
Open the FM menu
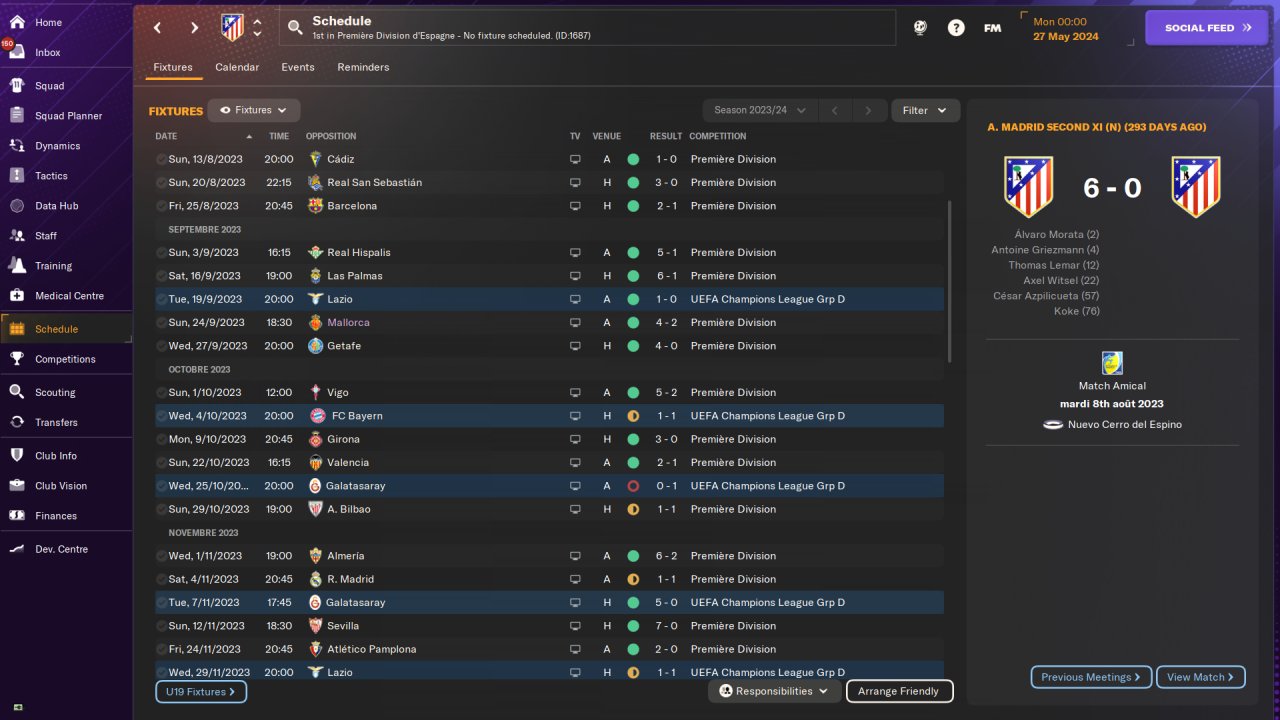(x=992, y=28)
